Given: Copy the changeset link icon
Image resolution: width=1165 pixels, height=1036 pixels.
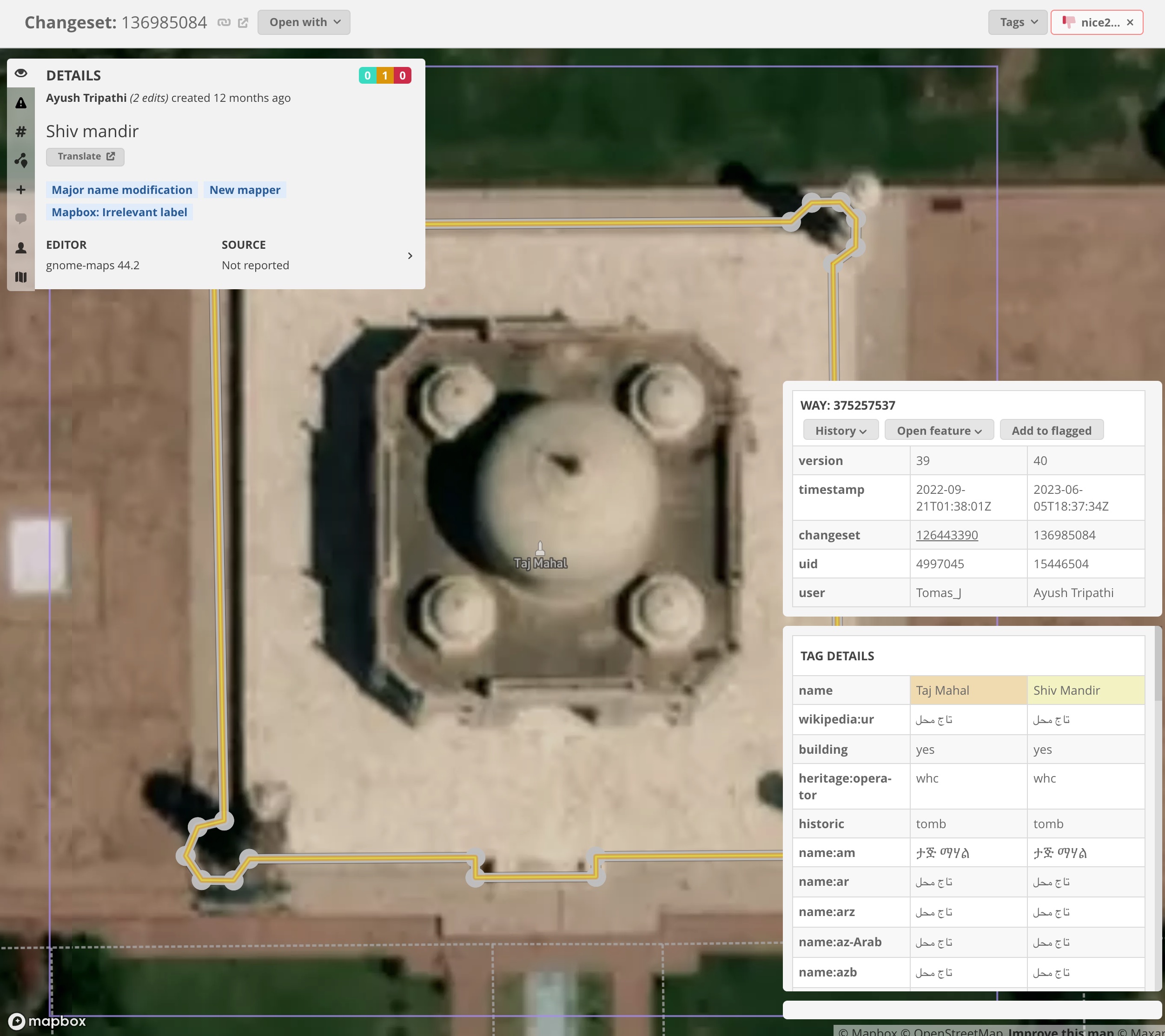Looking at the screenshot, I should pos(224,22).
